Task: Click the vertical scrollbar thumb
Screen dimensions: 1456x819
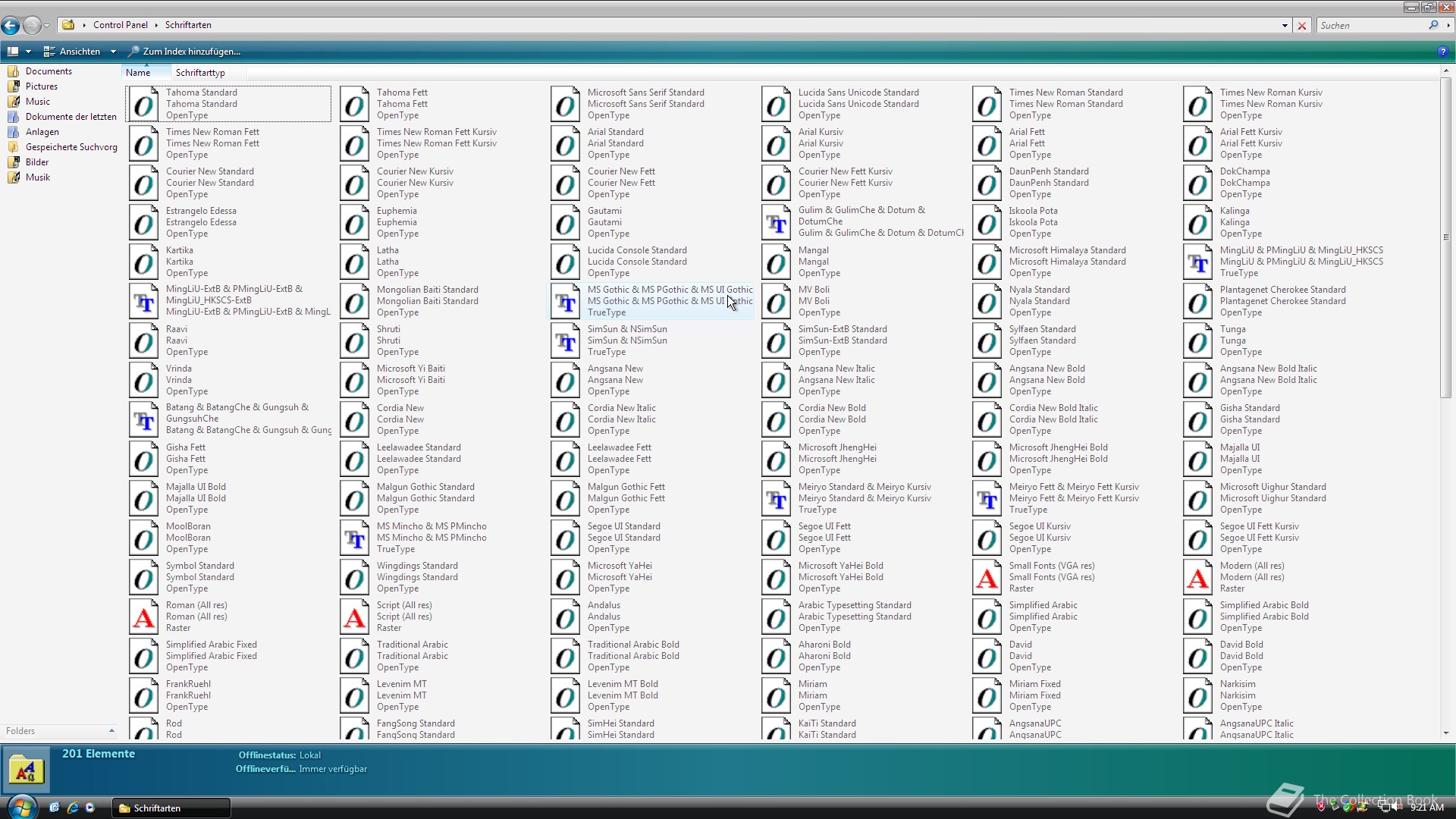Action: (1445, 237)
